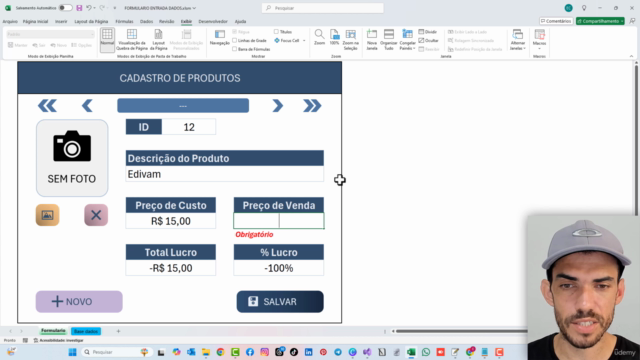Screen dimensions: 640x360
Task: Click Dividir window option
Action: coord(428,32)
